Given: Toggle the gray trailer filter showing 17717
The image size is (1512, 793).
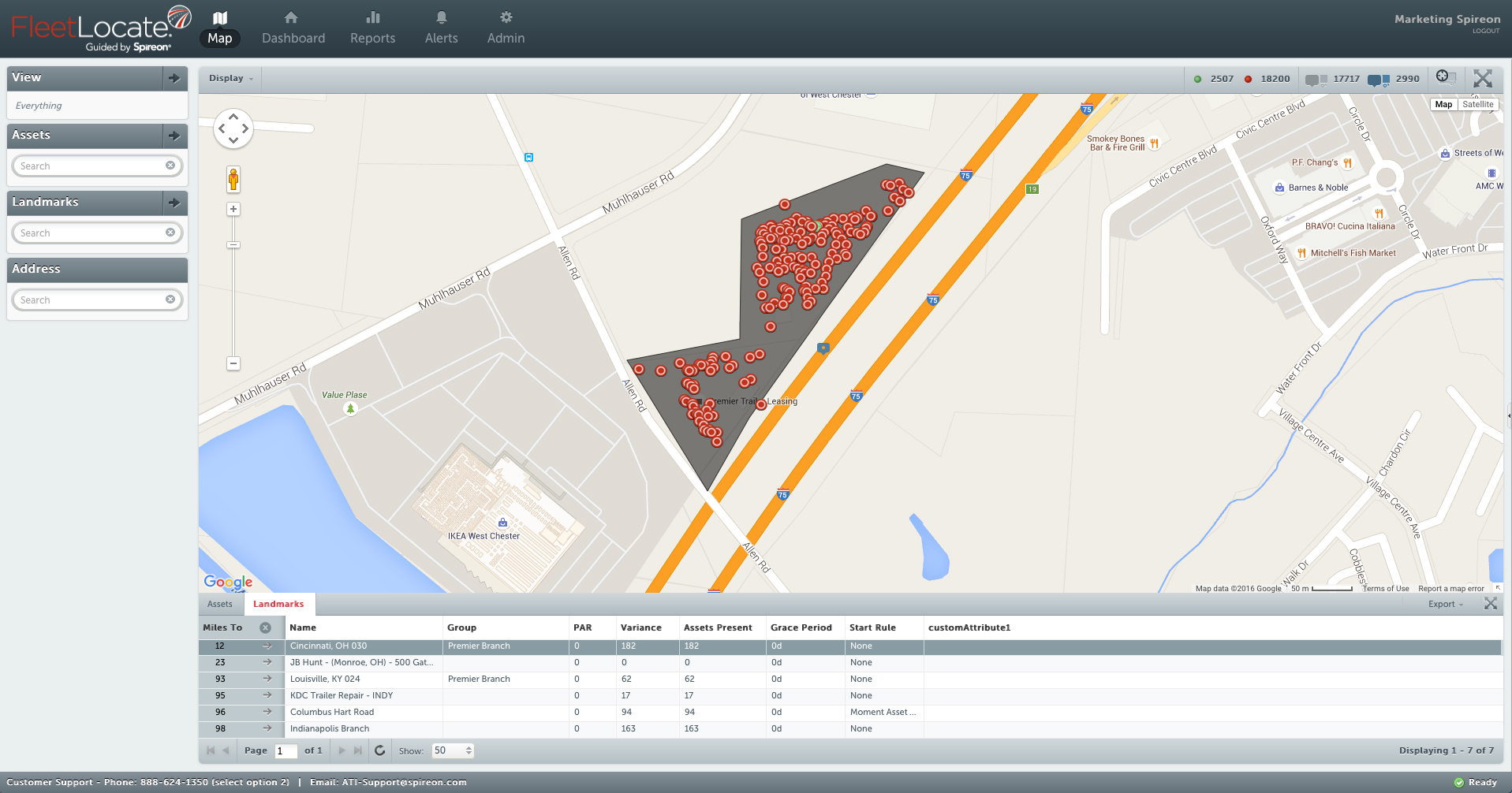Looking at the screenshot, I should pyautogui.click(x=1332, y=79).
